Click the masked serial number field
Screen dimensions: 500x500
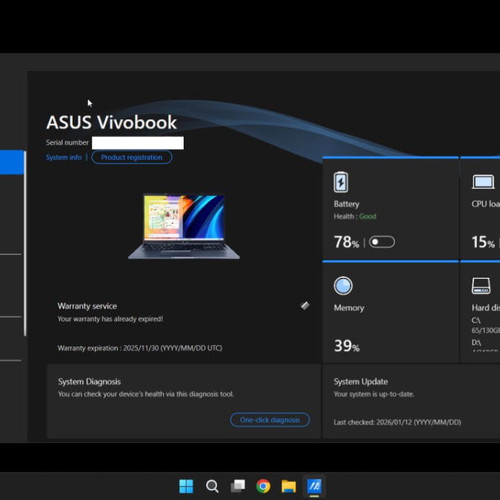138,143
